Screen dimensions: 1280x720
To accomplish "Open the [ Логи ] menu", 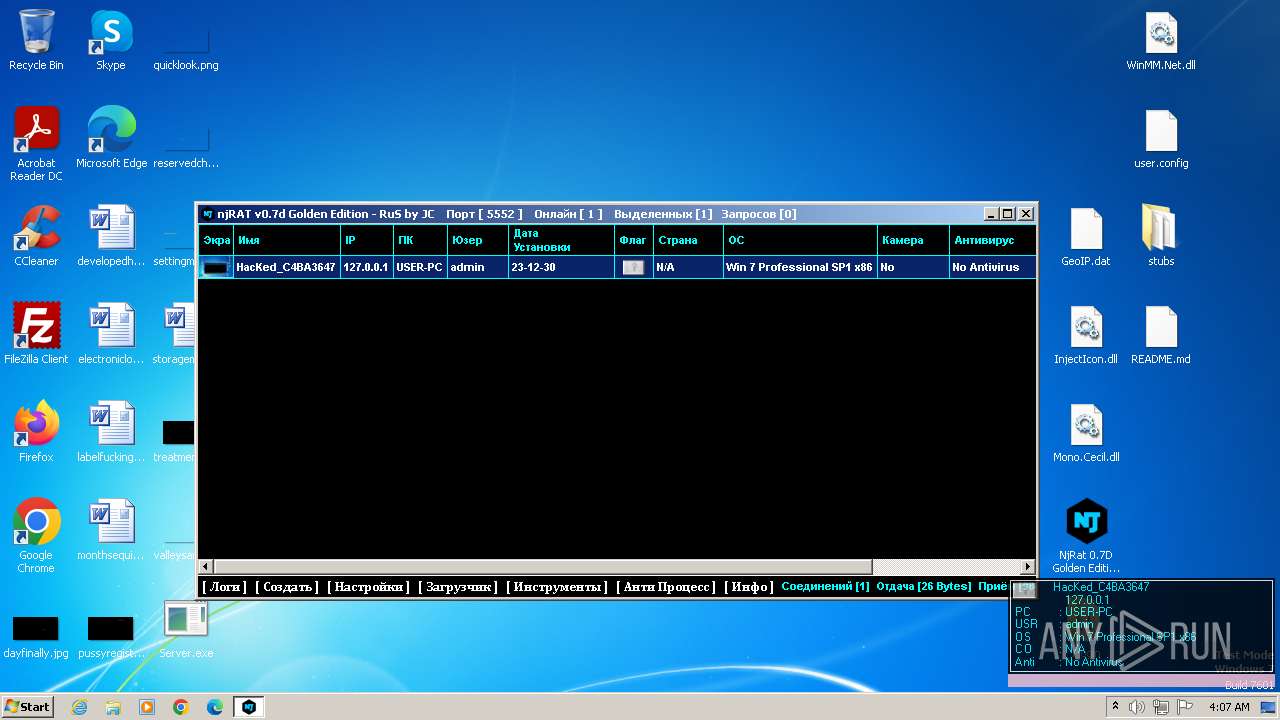I will pyautogui.click(x=225, y=587).
